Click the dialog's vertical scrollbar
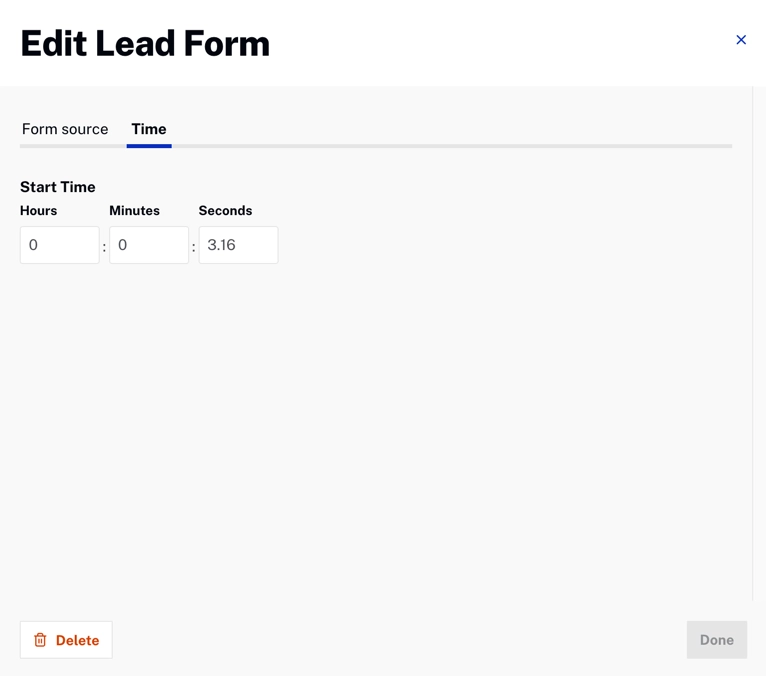 [753, 340]
